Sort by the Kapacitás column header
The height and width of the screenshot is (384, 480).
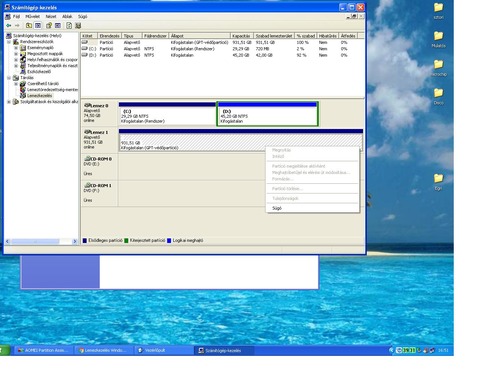[x=242, y=36]
